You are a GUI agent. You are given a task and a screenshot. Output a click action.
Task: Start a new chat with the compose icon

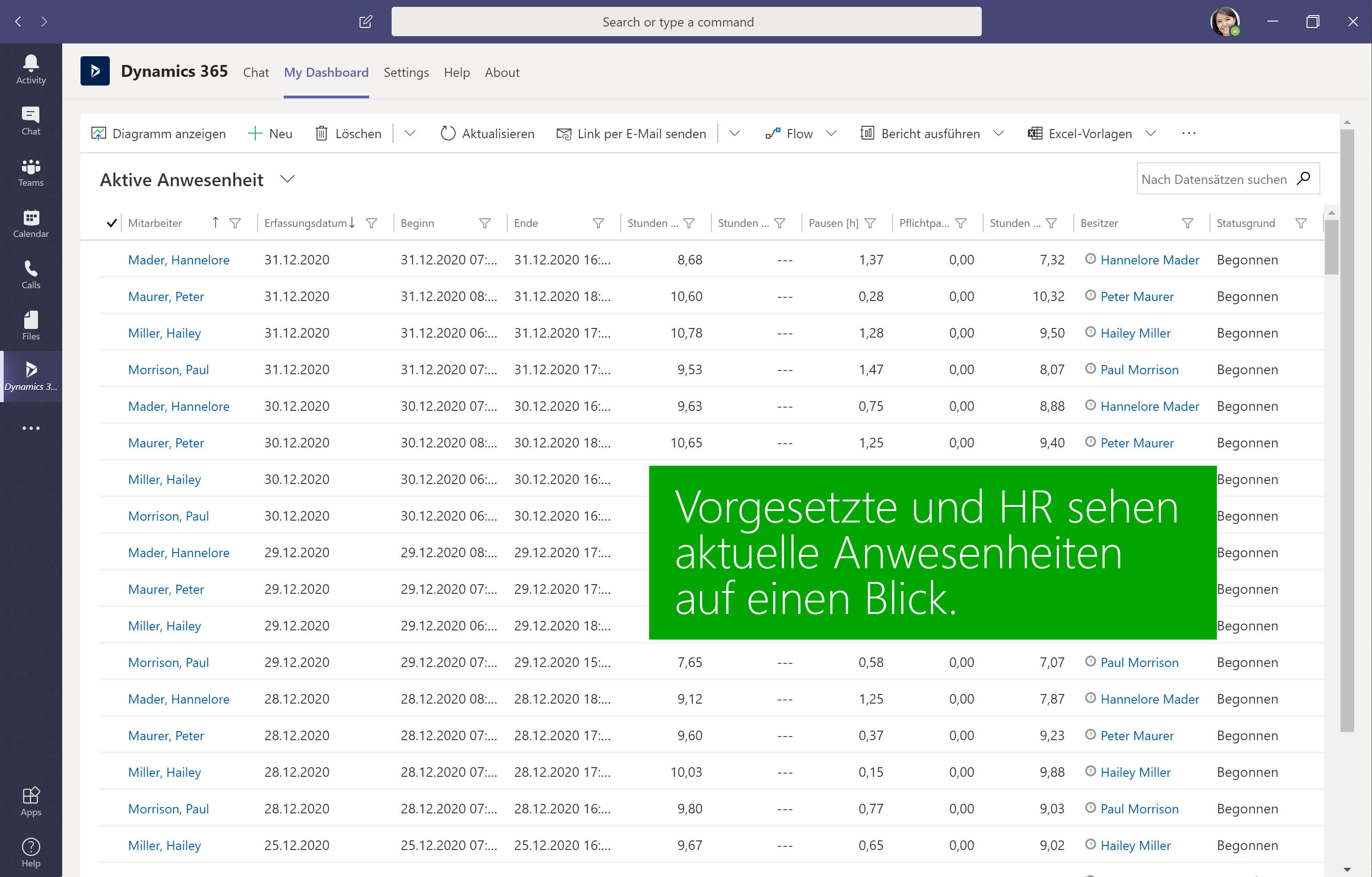tap(365, 22)
